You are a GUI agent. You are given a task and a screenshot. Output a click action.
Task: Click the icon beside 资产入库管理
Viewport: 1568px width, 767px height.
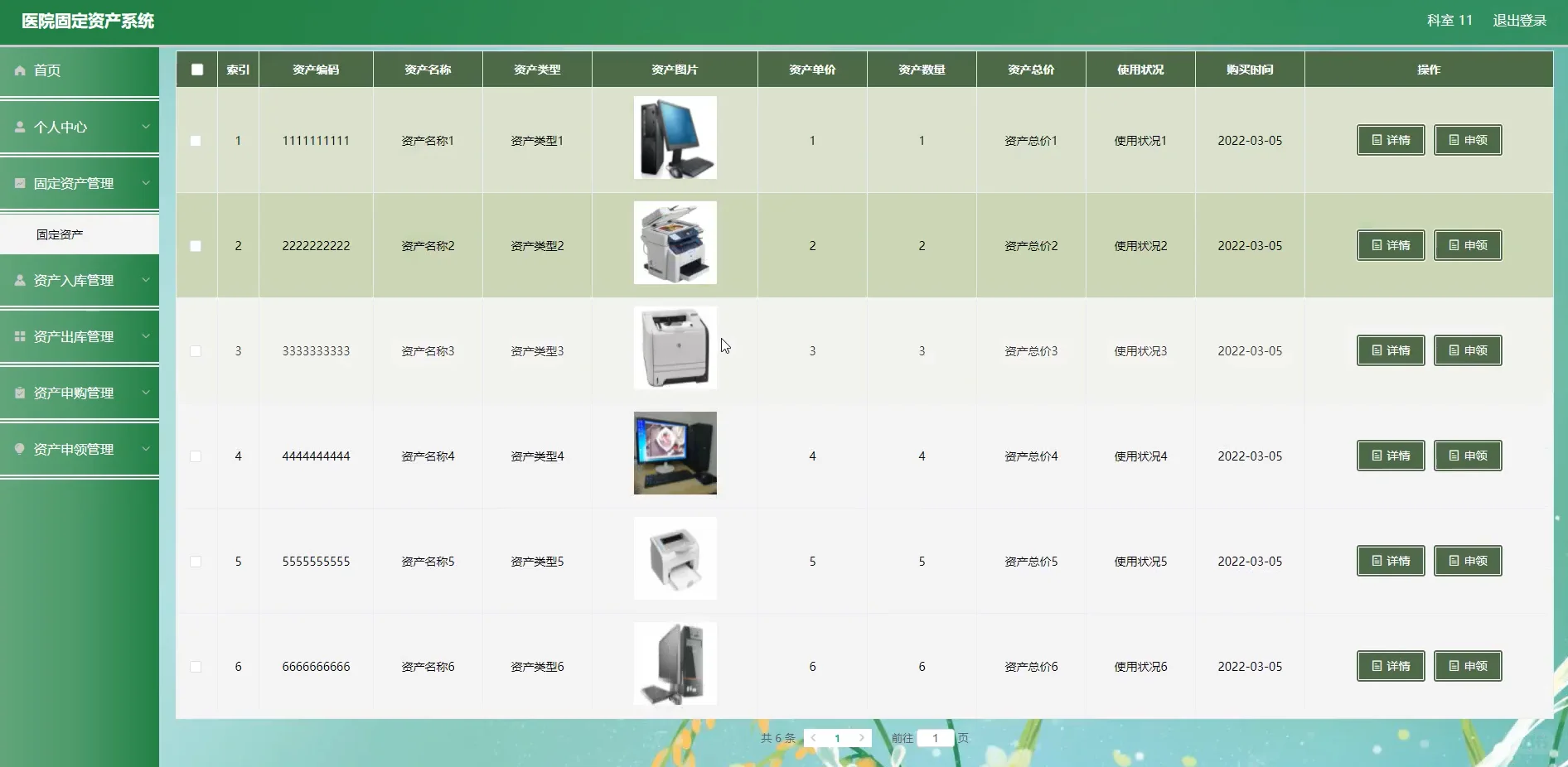[x=20, y=280]
